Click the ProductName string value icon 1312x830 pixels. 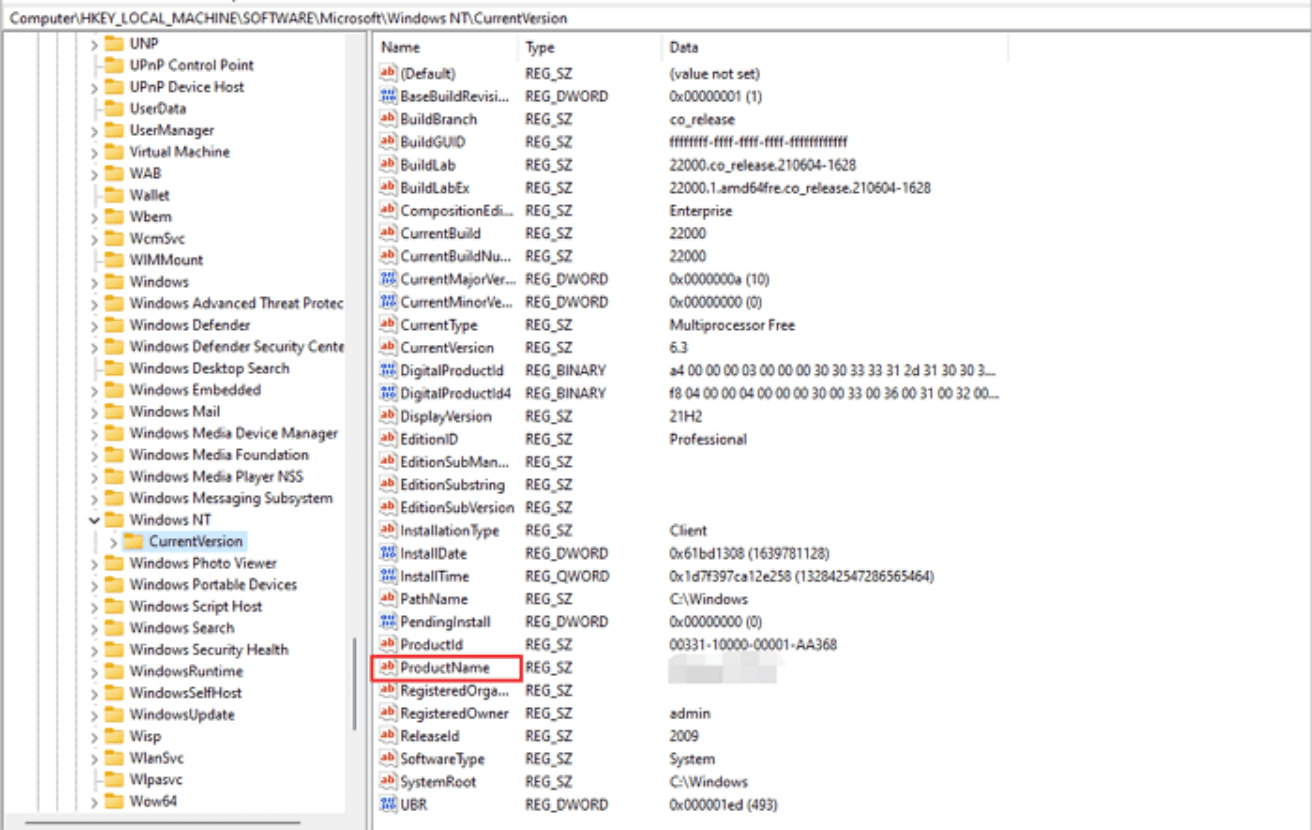(x=388, y=668)
